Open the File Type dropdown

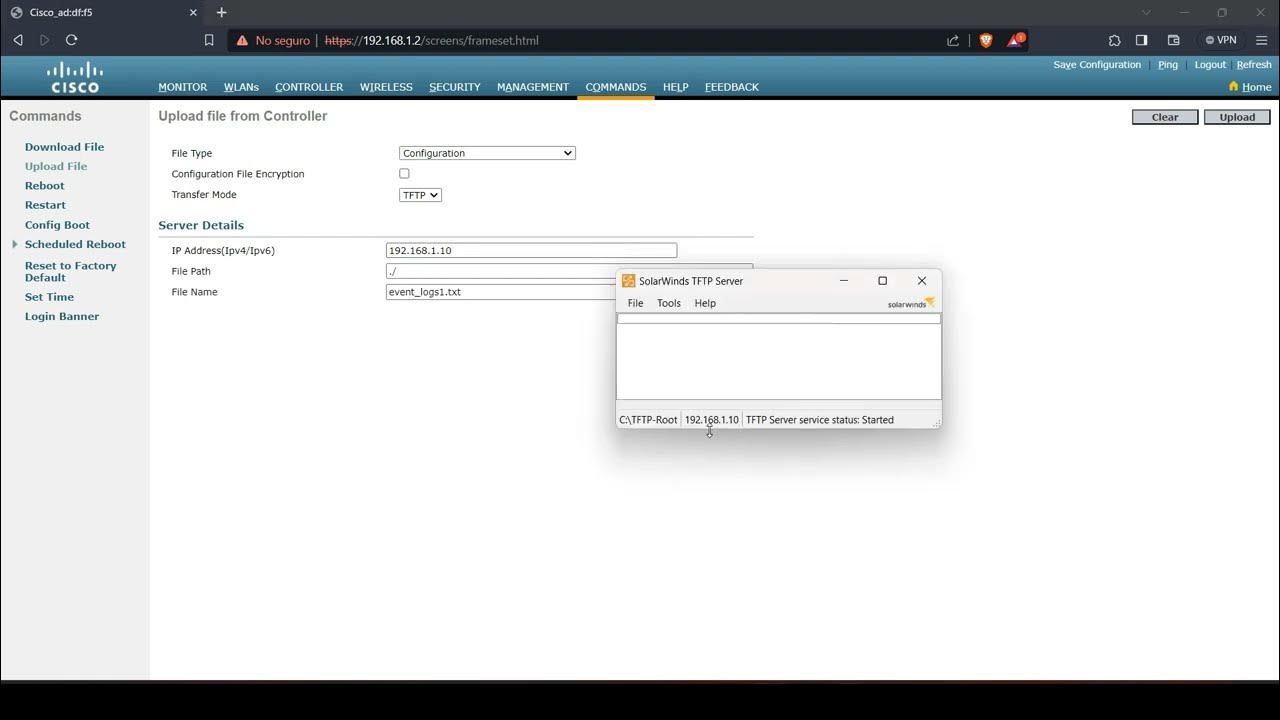(487, 153)
